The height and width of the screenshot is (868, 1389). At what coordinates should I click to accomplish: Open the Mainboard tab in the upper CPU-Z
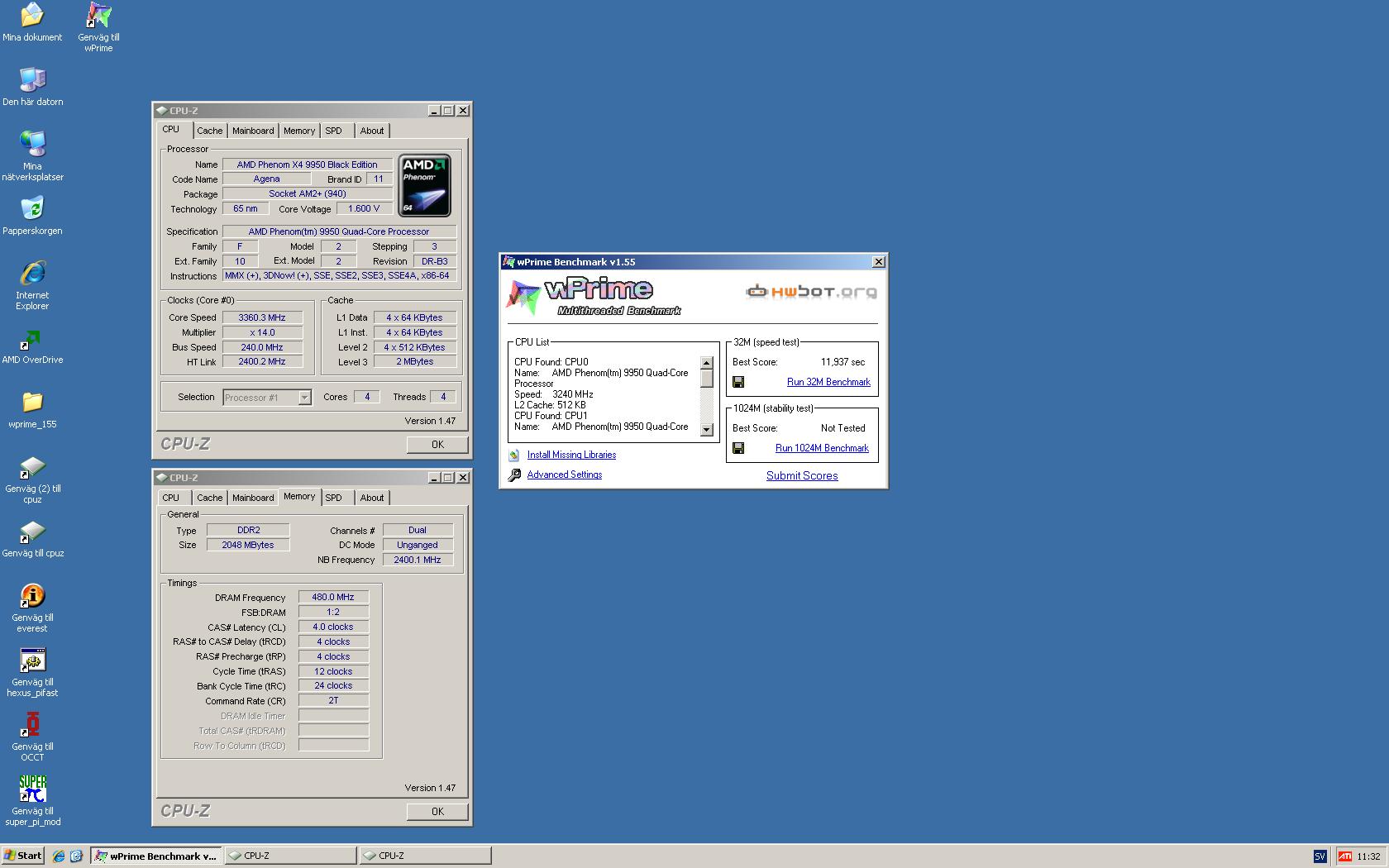point(253,131)
